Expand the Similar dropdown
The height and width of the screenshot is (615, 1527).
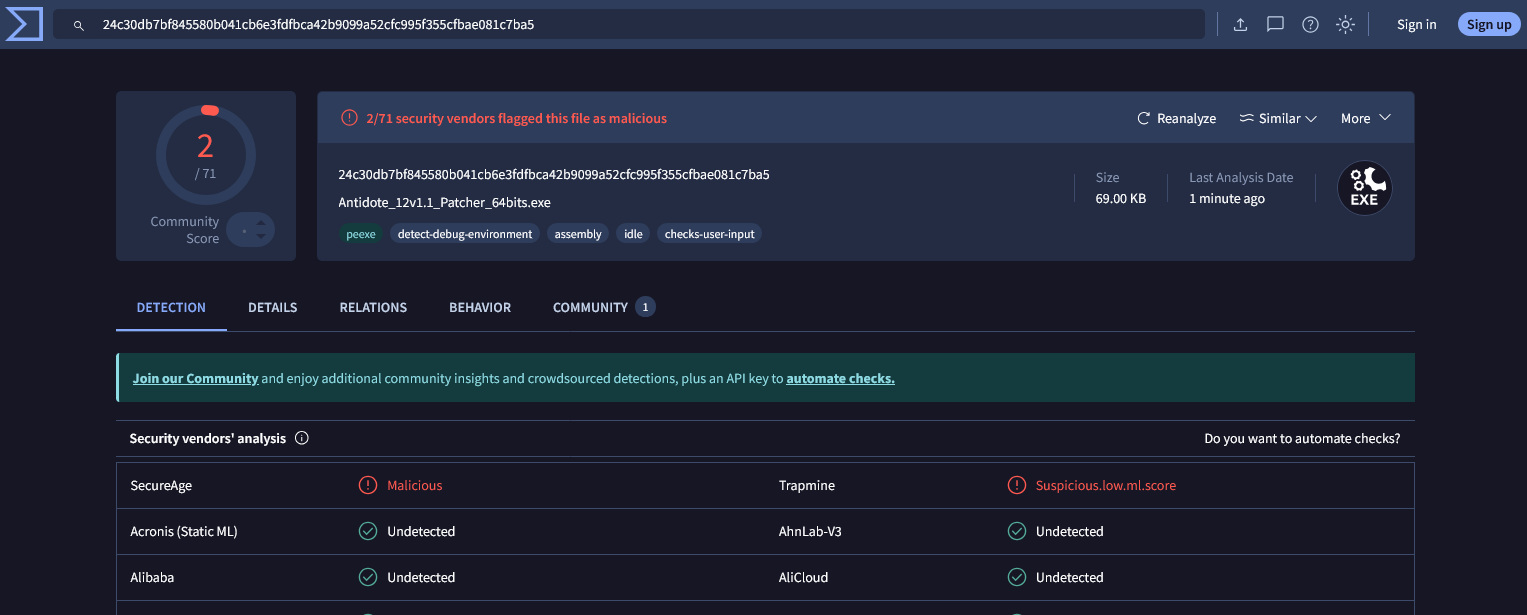tap(1278, 118)
